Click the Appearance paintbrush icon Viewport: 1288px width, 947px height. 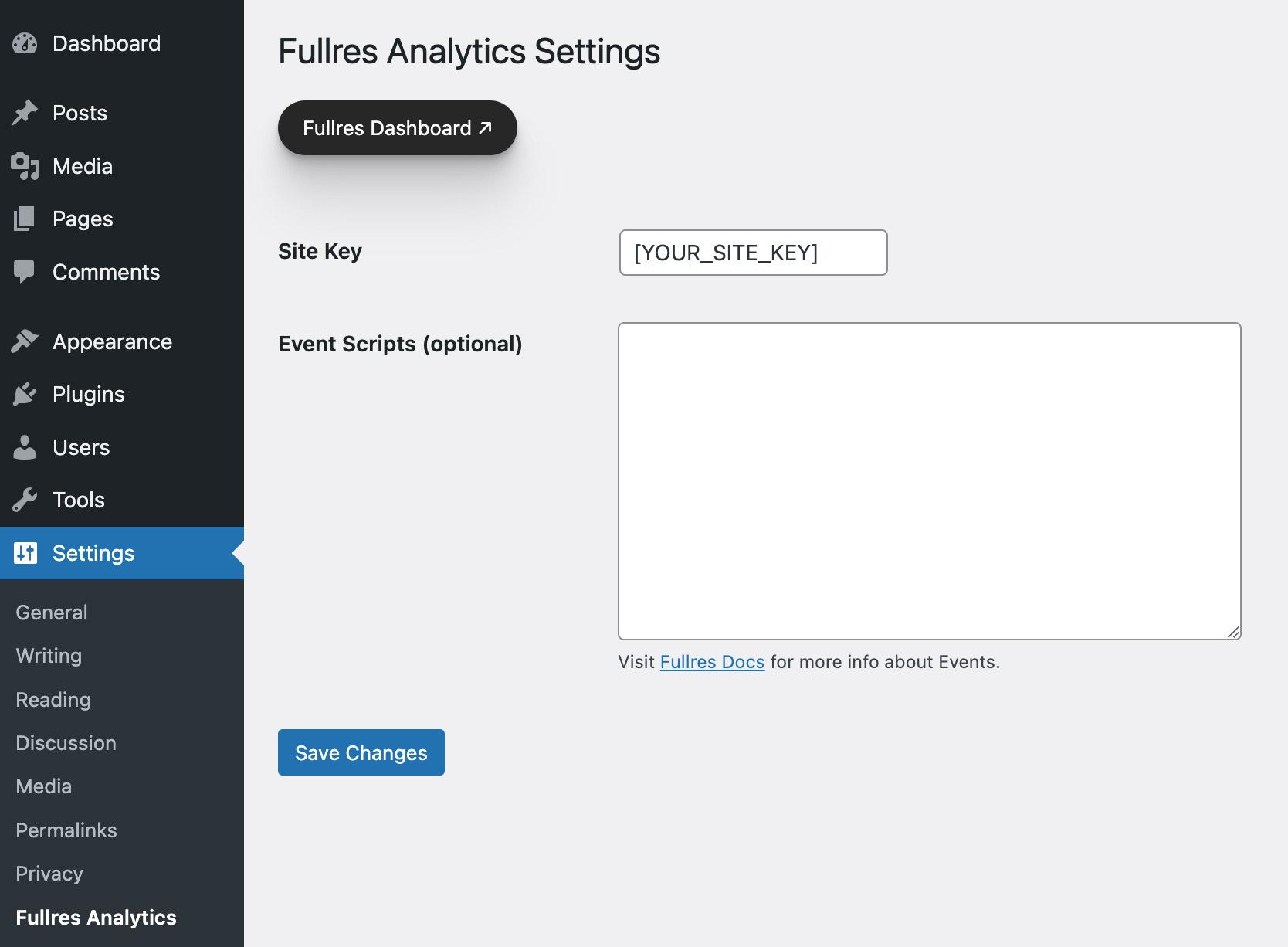[25, 341]
